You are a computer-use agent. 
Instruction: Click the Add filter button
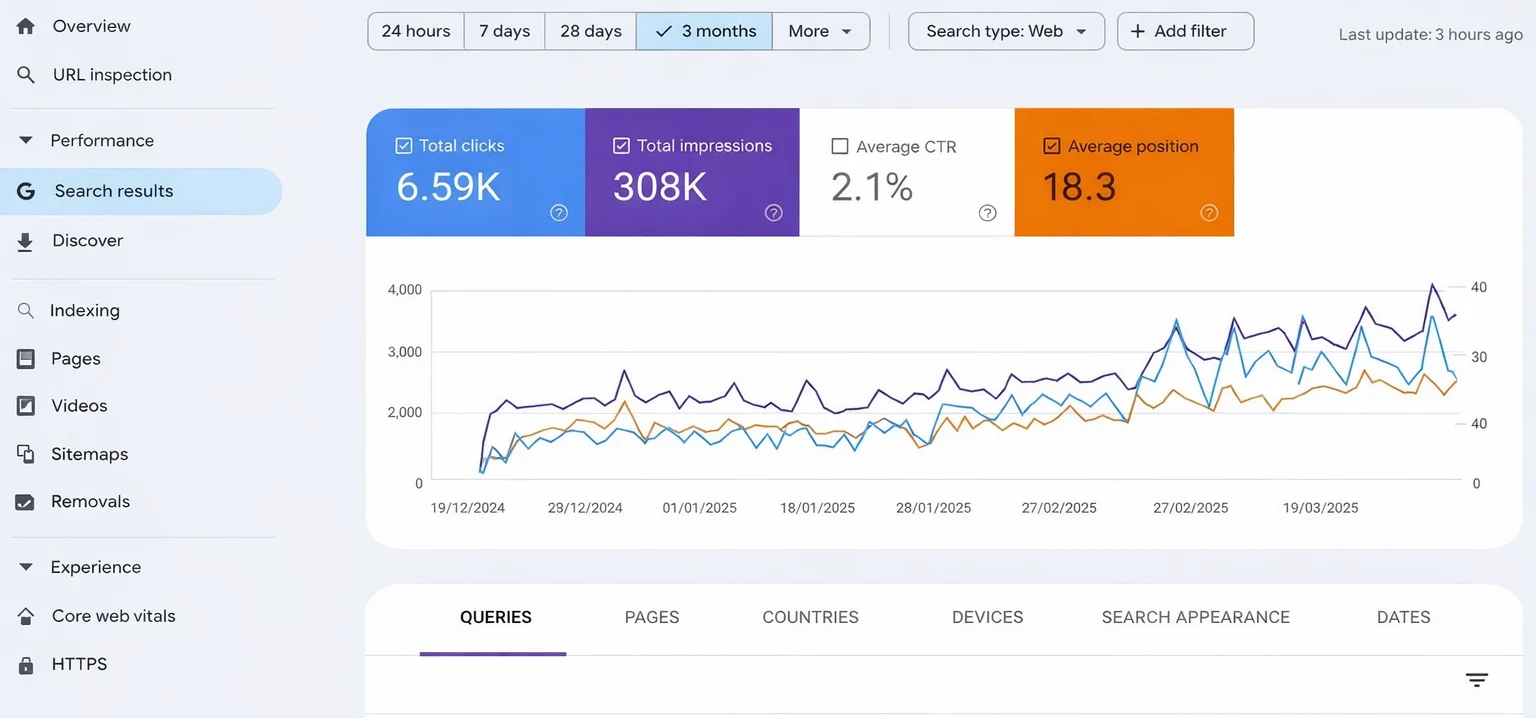pos(1185,31)
